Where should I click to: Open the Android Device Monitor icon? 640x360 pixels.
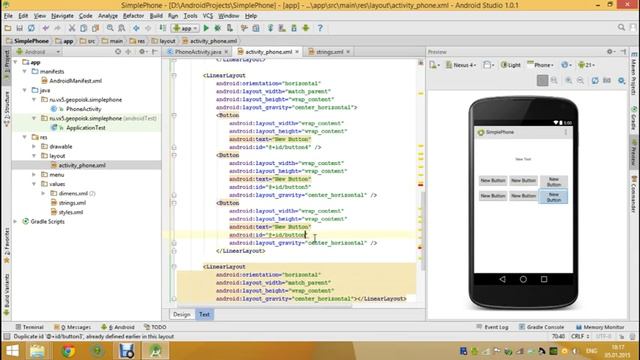306,28
